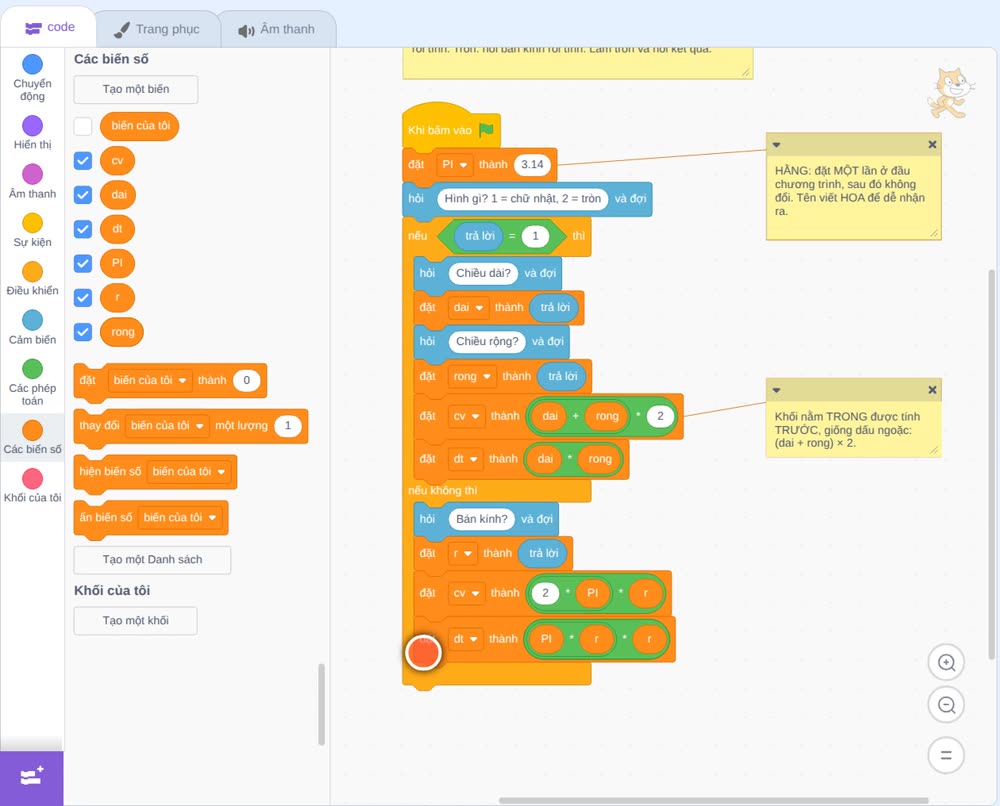Uncheck the r variable checkbox
This screenshot has width=1000, height=806.
[83, 298]
